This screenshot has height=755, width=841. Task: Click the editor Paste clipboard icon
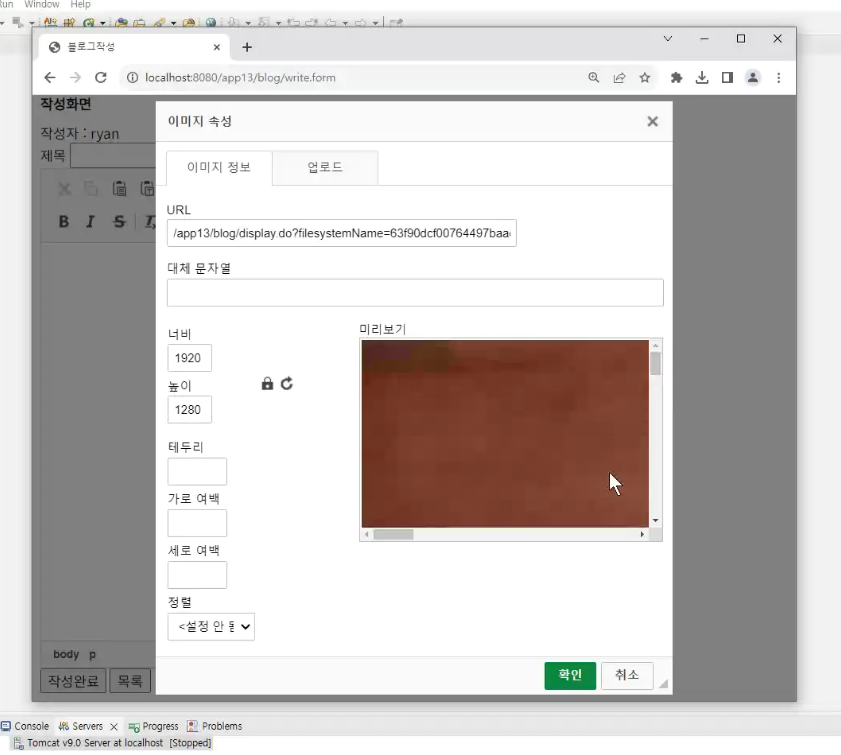pyautogui.click(x=119, y=189)
